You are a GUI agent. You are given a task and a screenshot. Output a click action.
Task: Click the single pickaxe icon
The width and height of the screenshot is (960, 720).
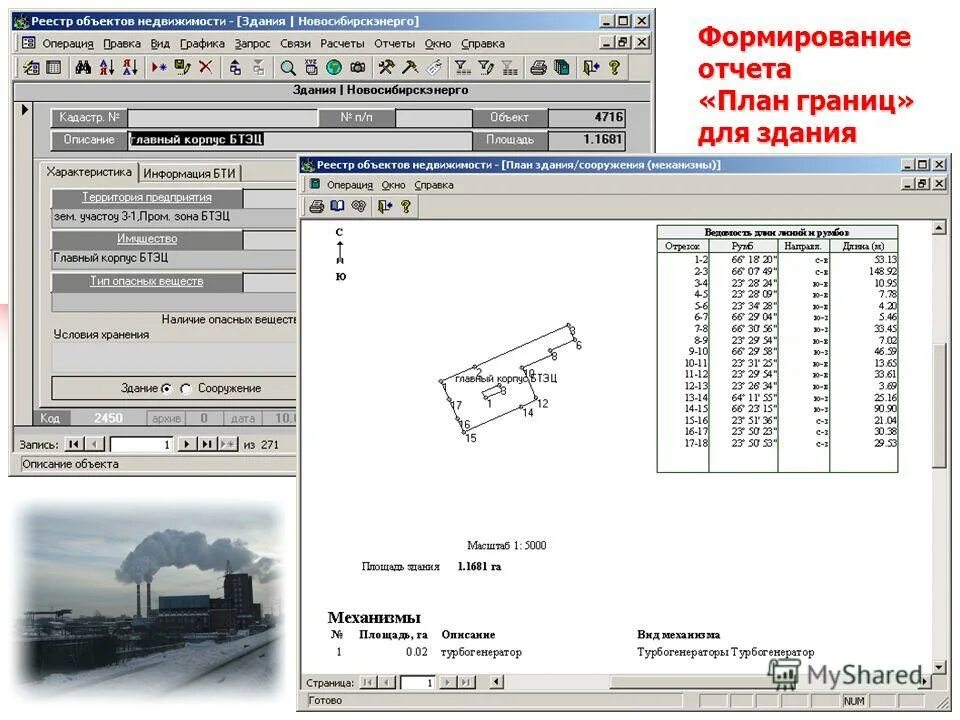click(x=410, y=67)
